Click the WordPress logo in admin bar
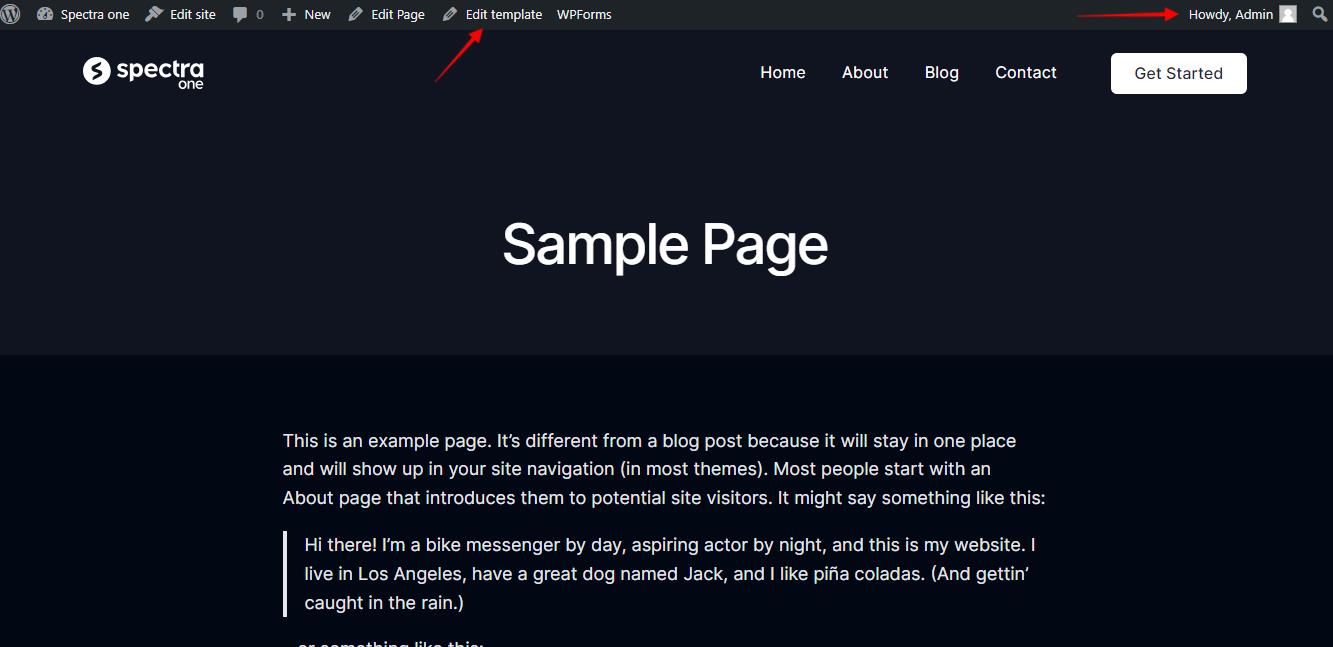Screen dimensions: 1333x647 tap(11, 14)
